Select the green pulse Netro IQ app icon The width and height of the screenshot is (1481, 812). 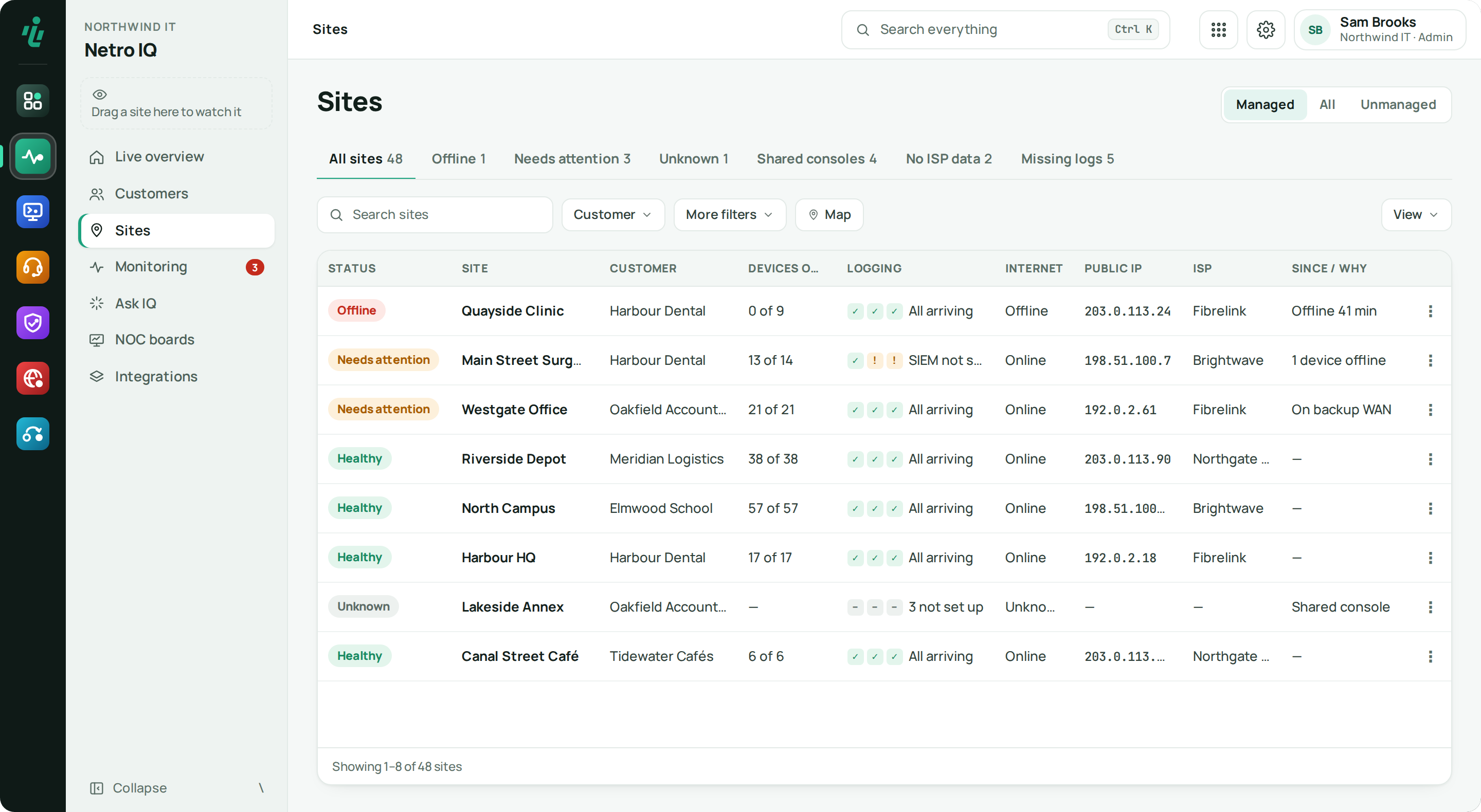pyautogui.click(x=33, y=156)
